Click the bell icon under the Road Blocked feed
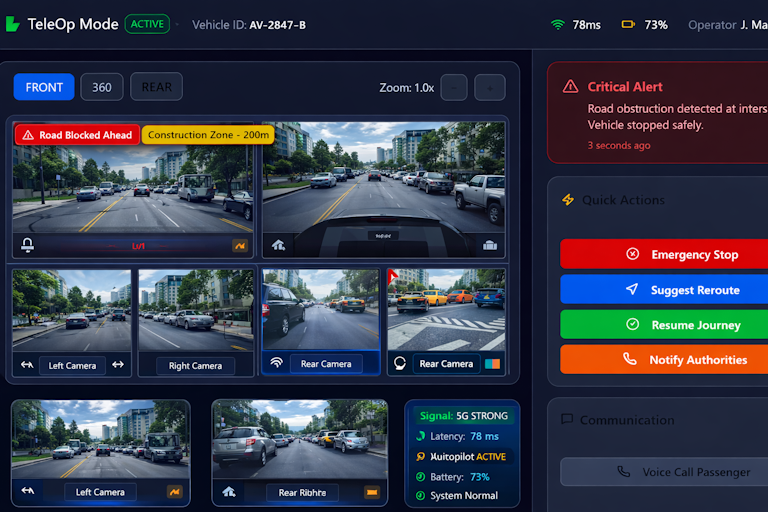 tap(27, 244)
